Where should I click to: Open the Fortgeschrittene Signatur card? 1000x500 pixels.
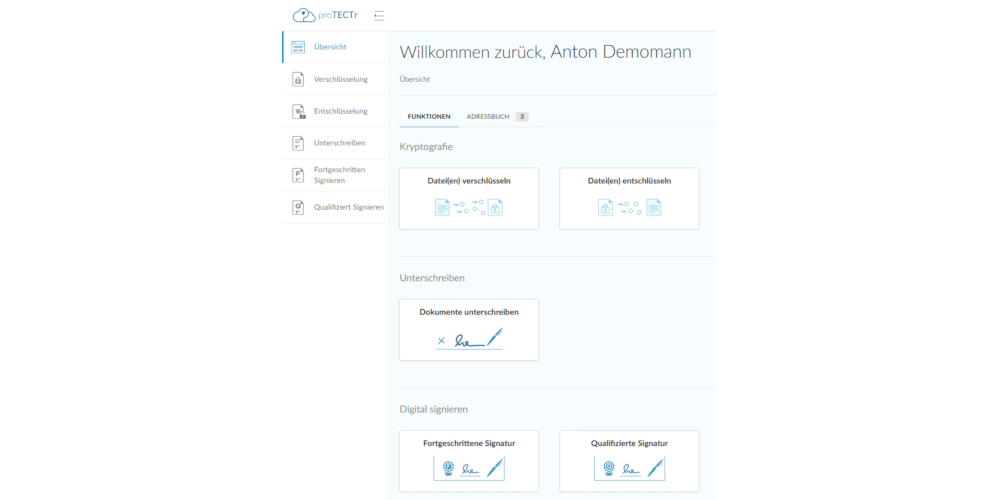[x=469, y=461]
